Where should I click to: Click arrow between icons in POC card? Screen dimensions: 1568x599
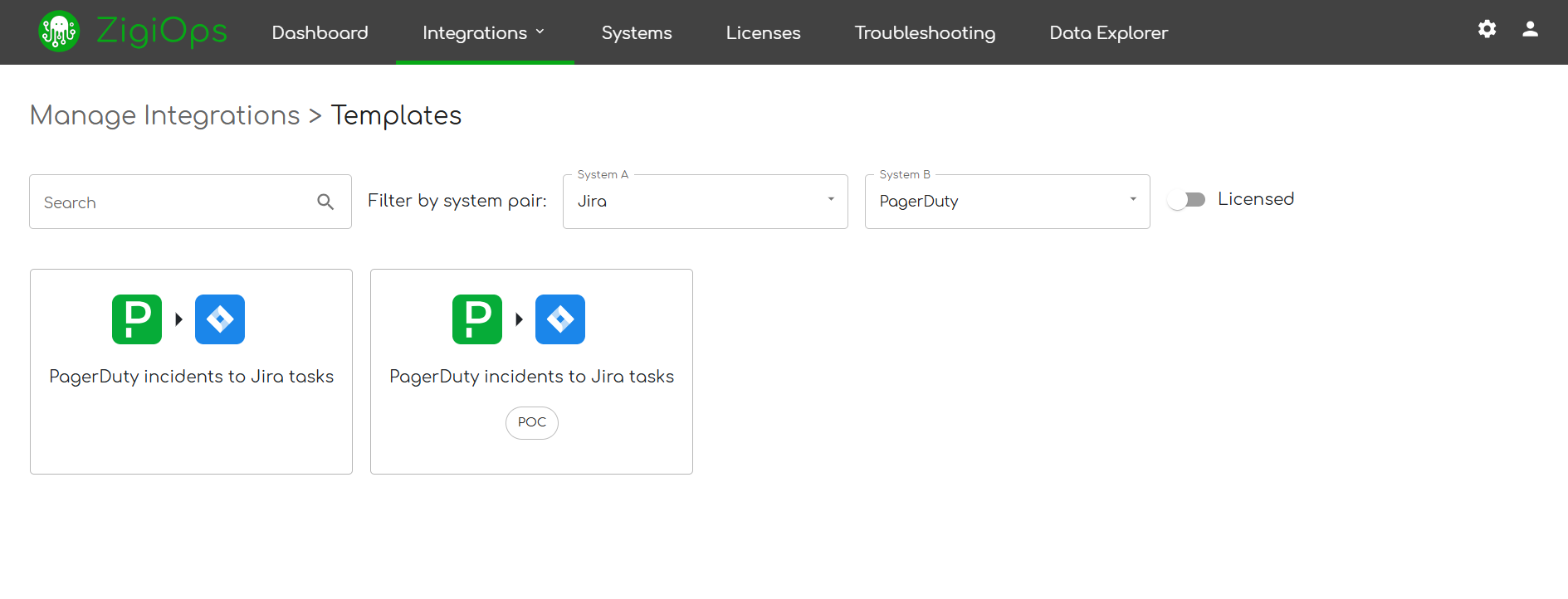[519, 319]
